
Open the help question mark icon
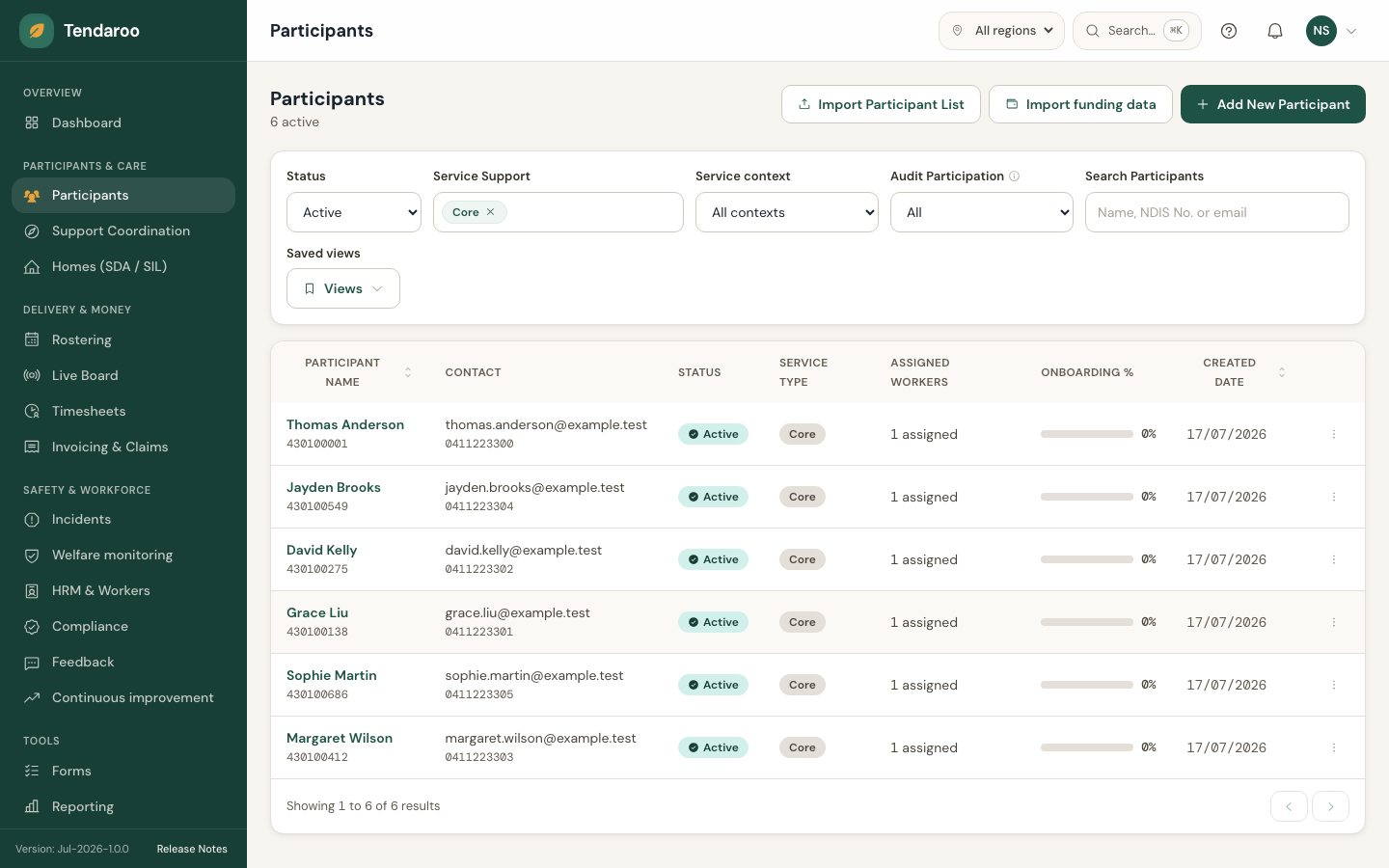click(1229, 31)
